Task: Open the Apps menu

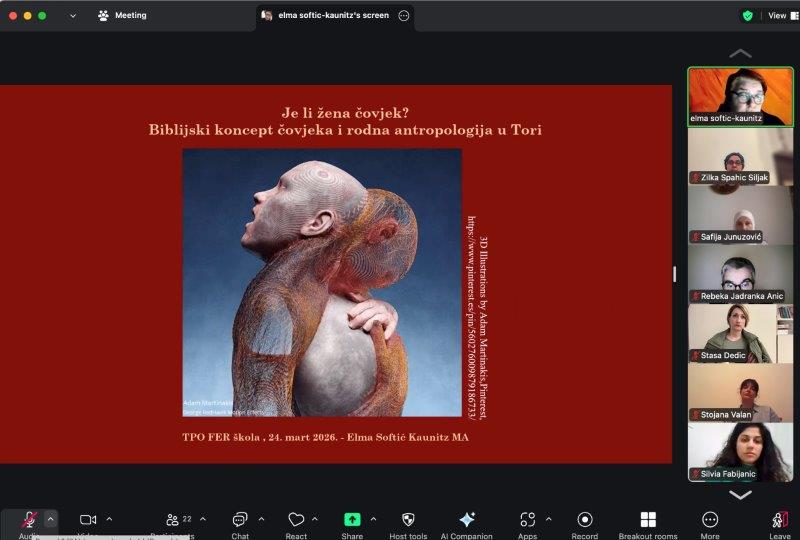Action: tap(527, 520)
